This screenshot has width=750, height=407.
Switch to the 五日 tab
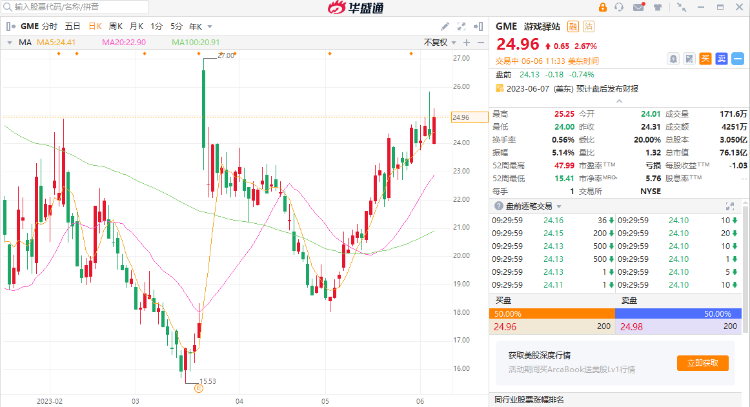72,26
